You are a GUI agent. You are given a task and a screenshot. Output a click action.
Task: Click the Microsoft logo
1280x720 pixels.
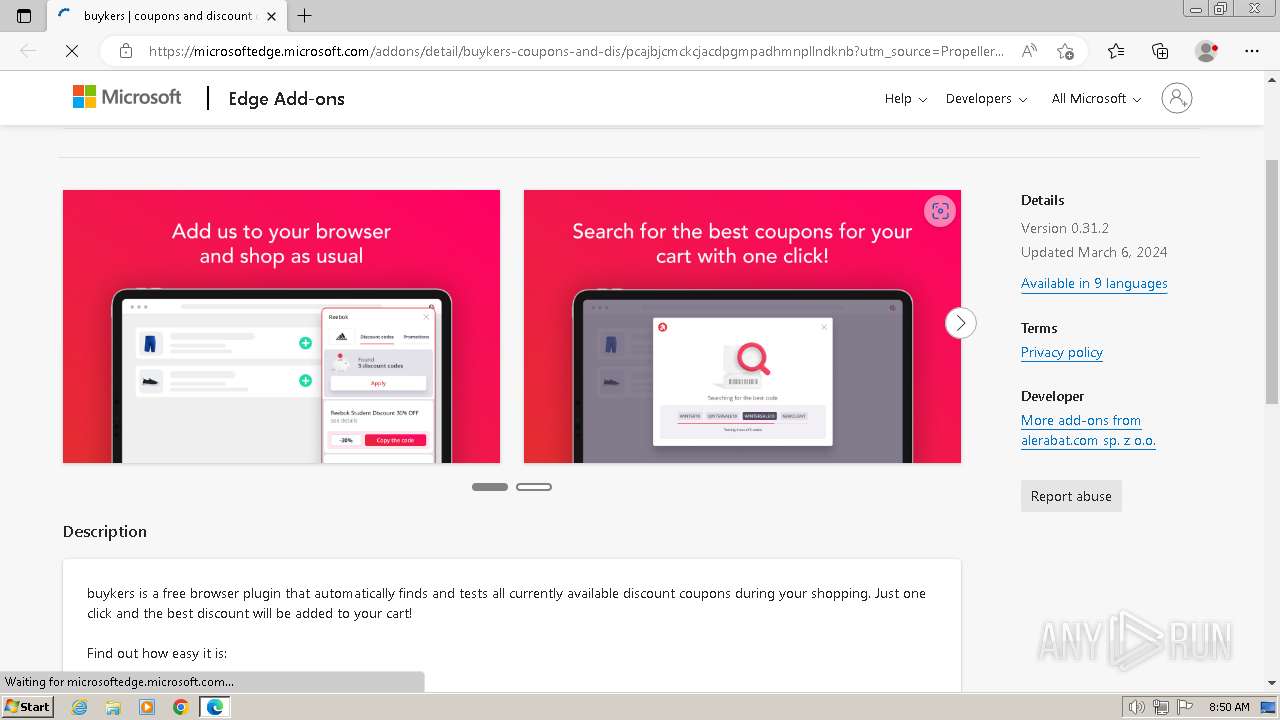pos(127,97)
